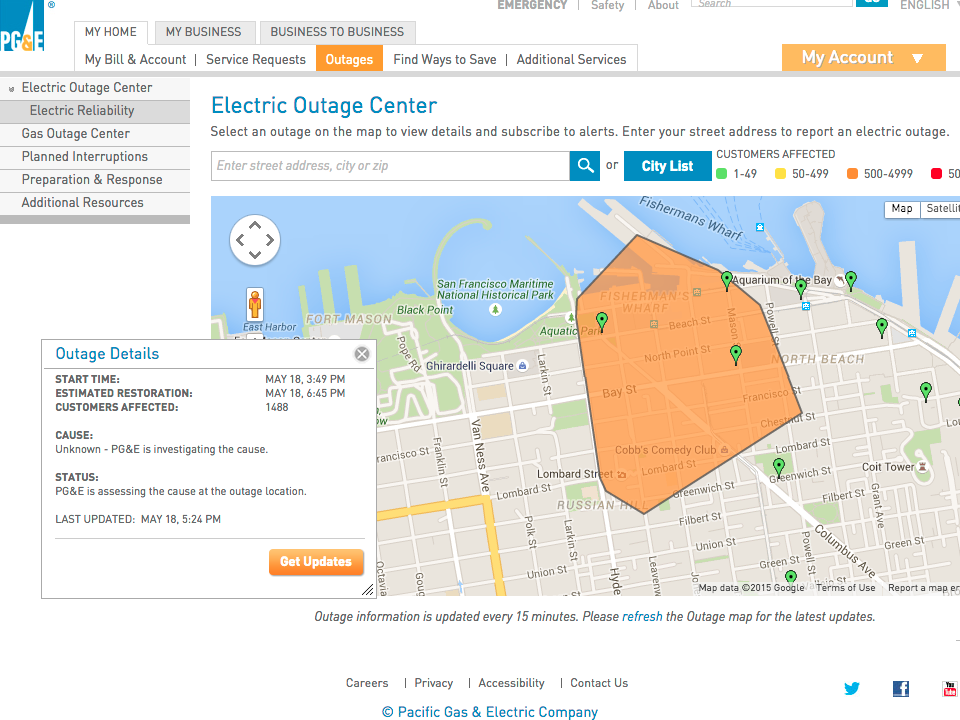
Task: Click the customers affected value 1488
Action: click(277, 407)
